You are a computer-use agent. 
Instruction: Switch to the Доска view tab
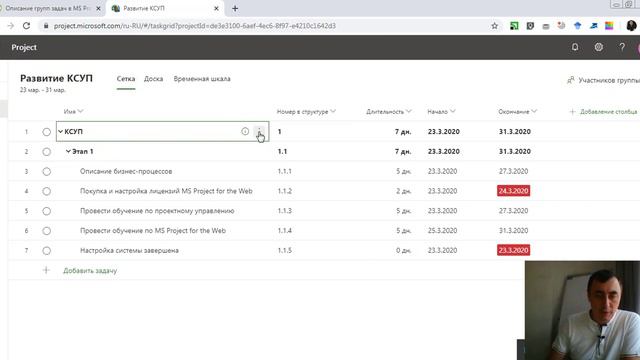coord(153,79)
